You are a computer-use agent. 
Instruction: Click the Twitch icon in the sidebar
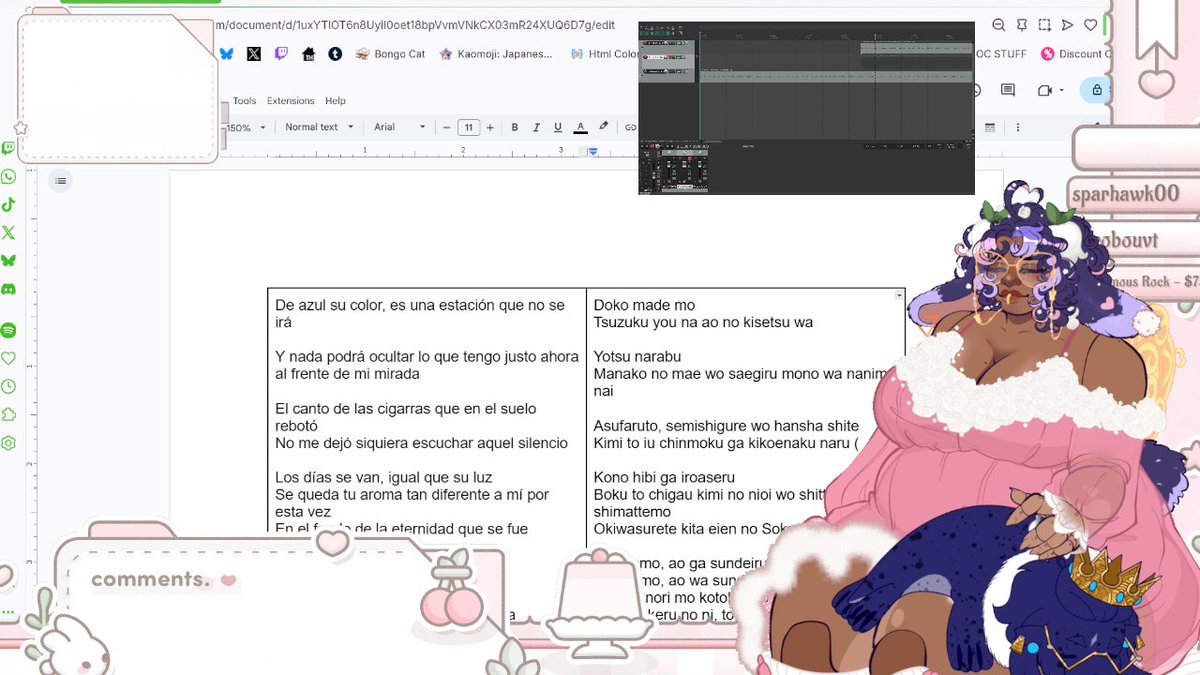tap(8, 148)
